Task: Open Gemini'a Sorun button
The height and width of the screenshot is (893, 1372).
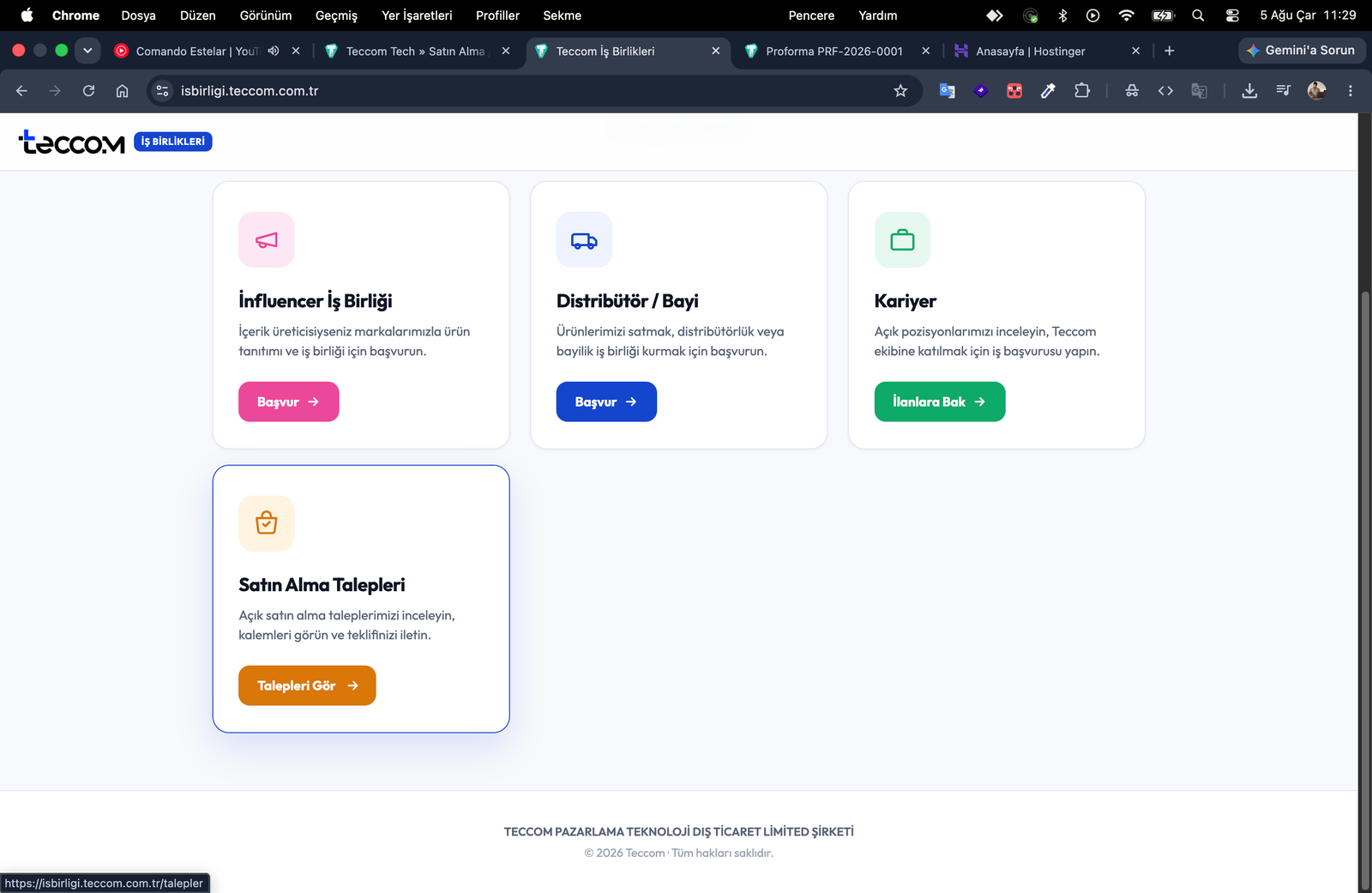Action: [1302, 51]
